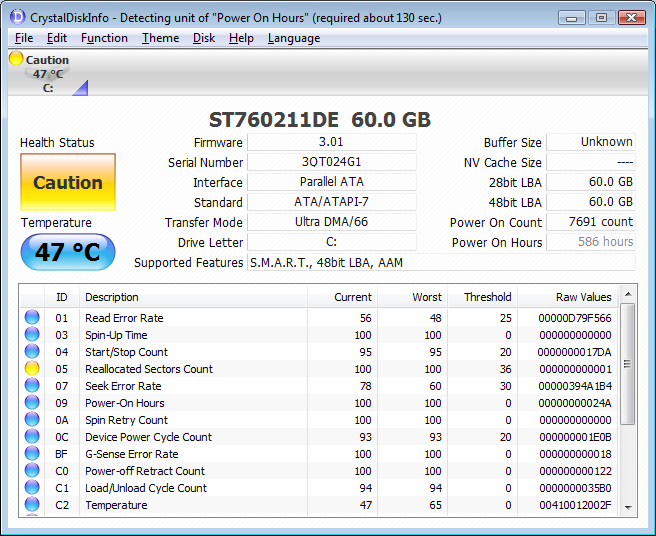Viewport: 656px width, 536px height.
Task: Click the ST760211DE 60.0 GB model title
Action: coord(320,120)
